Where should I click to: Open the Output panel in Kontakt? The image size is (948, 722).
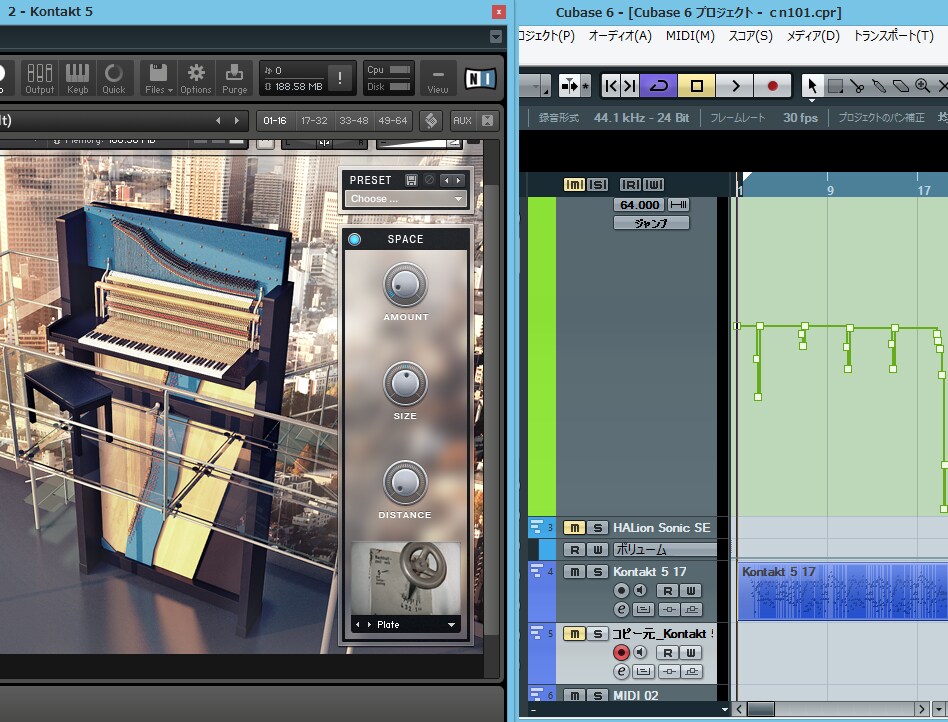[x=39, y=78]
